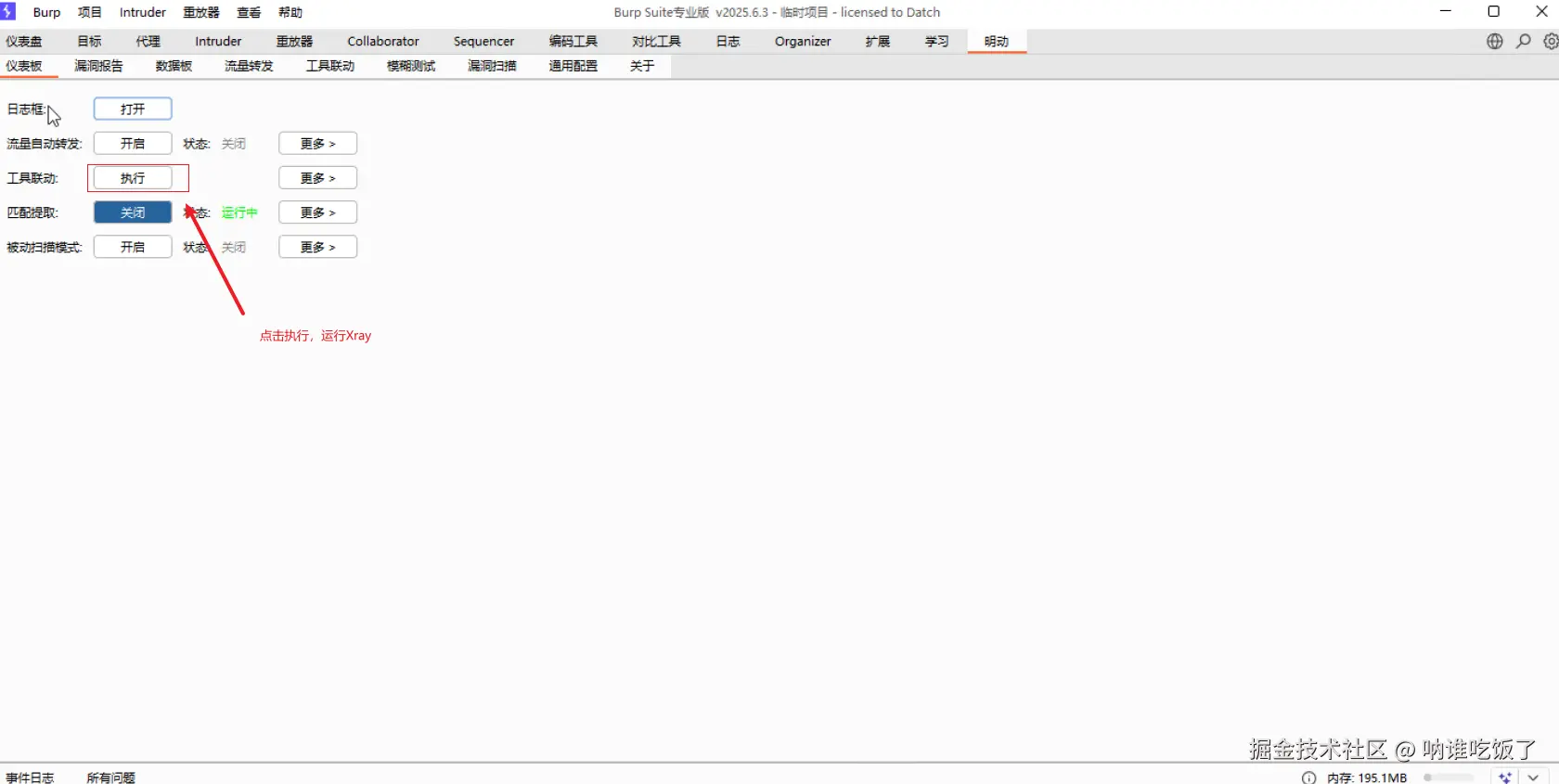Open 事件日志 in status bar
Viewport: 1559px width, 784px height.
tap(30, 778)
